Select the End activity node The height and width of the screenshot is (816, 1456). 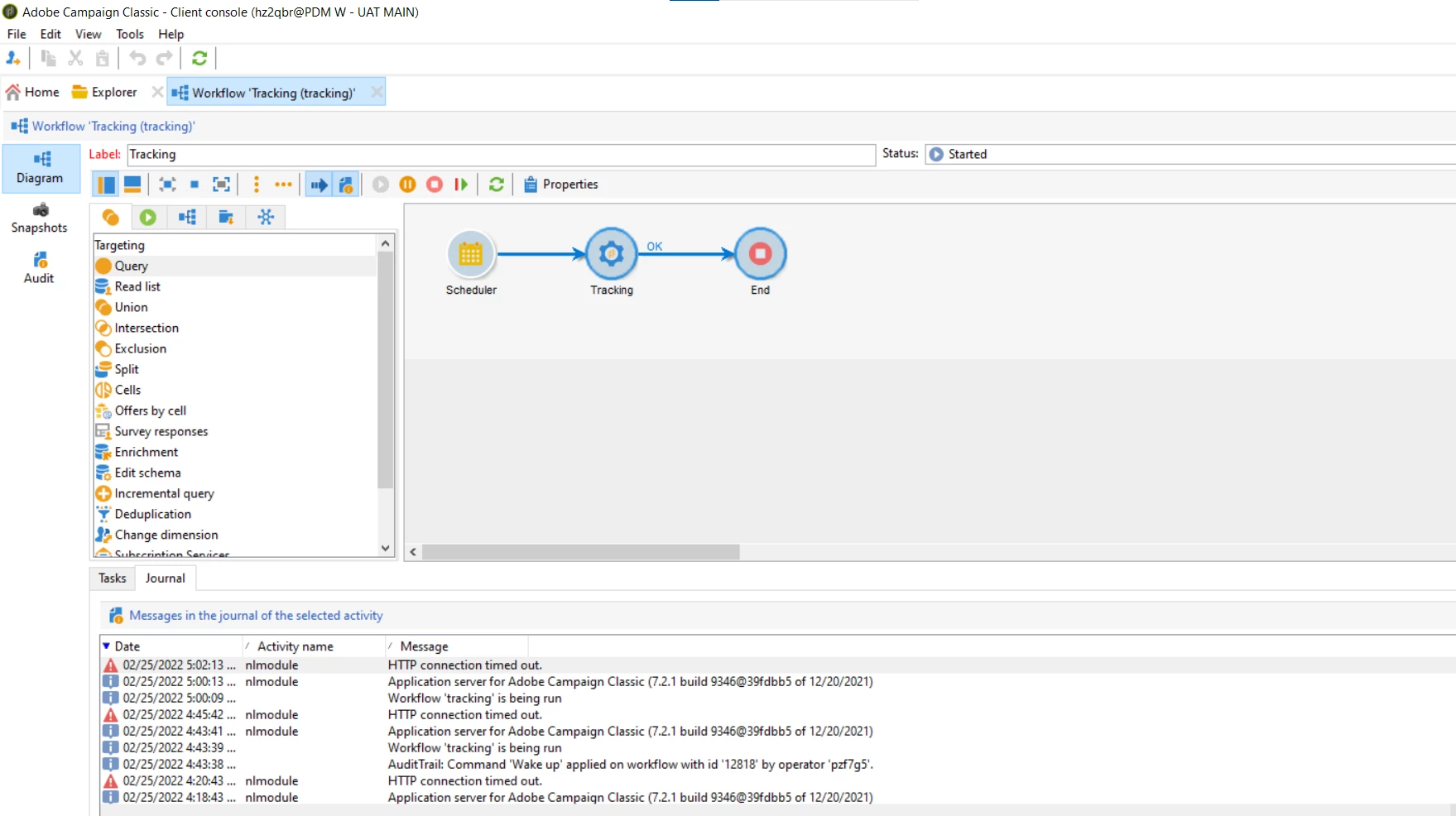click(760, 254)
